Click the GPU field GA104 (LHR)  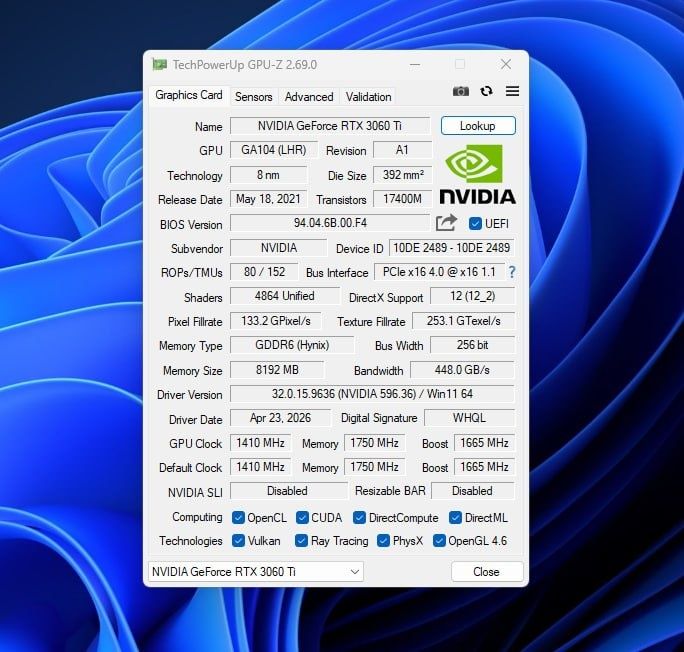coord(274,150)
